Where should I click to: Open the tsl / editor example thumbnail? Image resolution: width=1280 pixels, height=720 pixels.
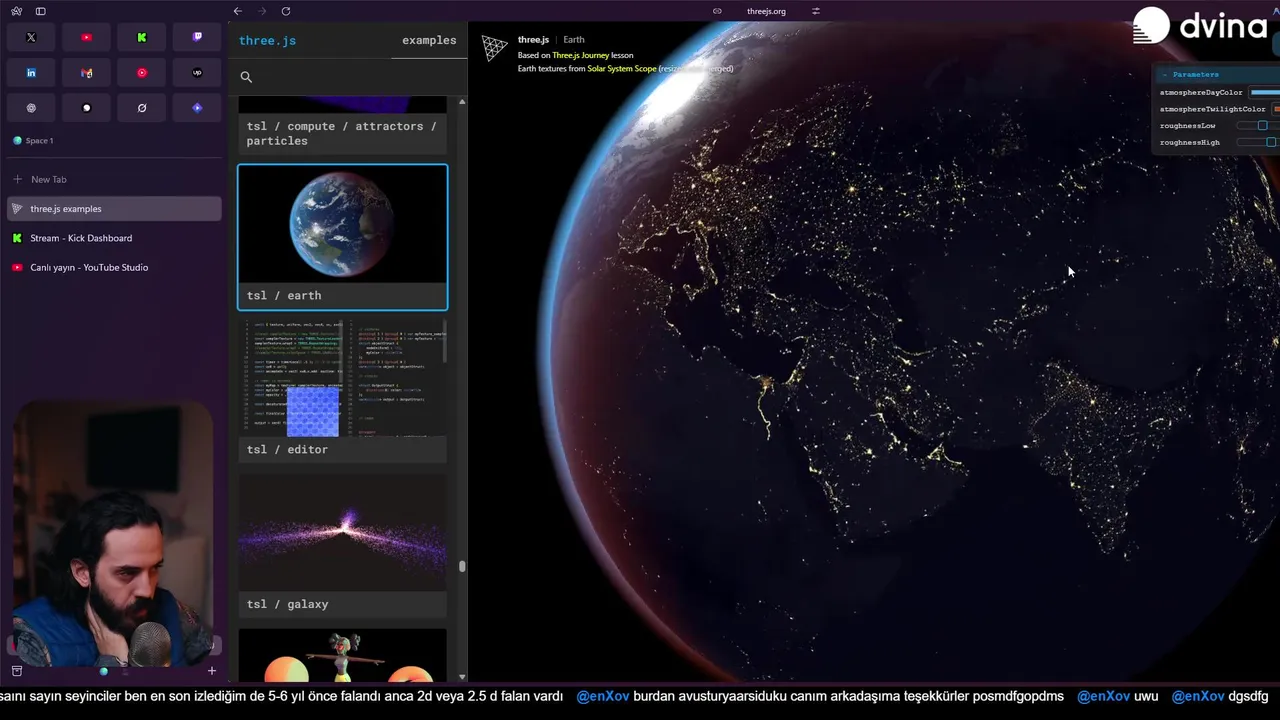343,391
